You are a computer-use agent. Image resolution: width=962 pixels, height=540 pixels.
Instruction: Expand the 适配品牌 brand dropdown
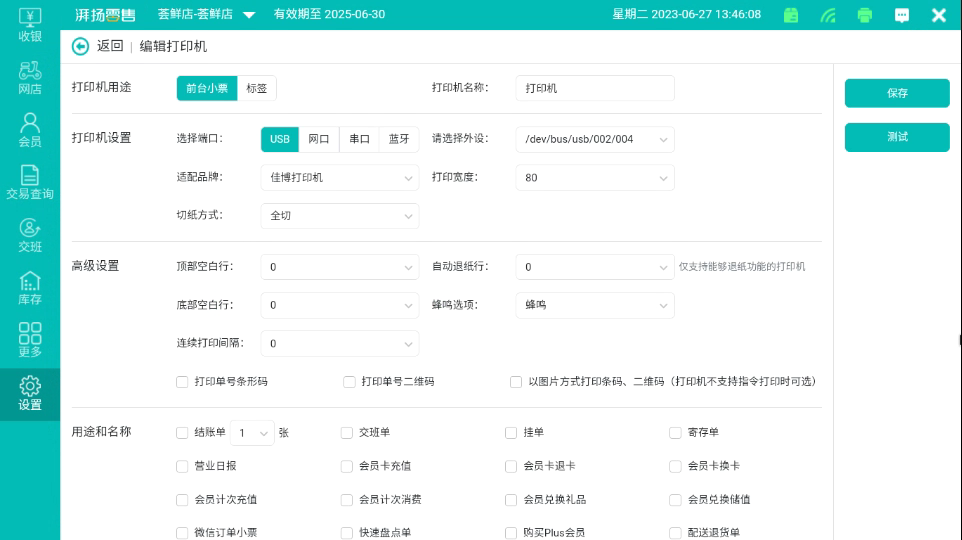pos(339,178)
